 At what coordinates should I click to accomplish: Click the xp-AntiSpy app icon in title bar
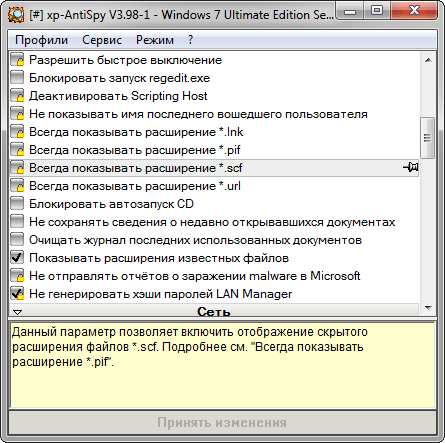coord(16,15)
